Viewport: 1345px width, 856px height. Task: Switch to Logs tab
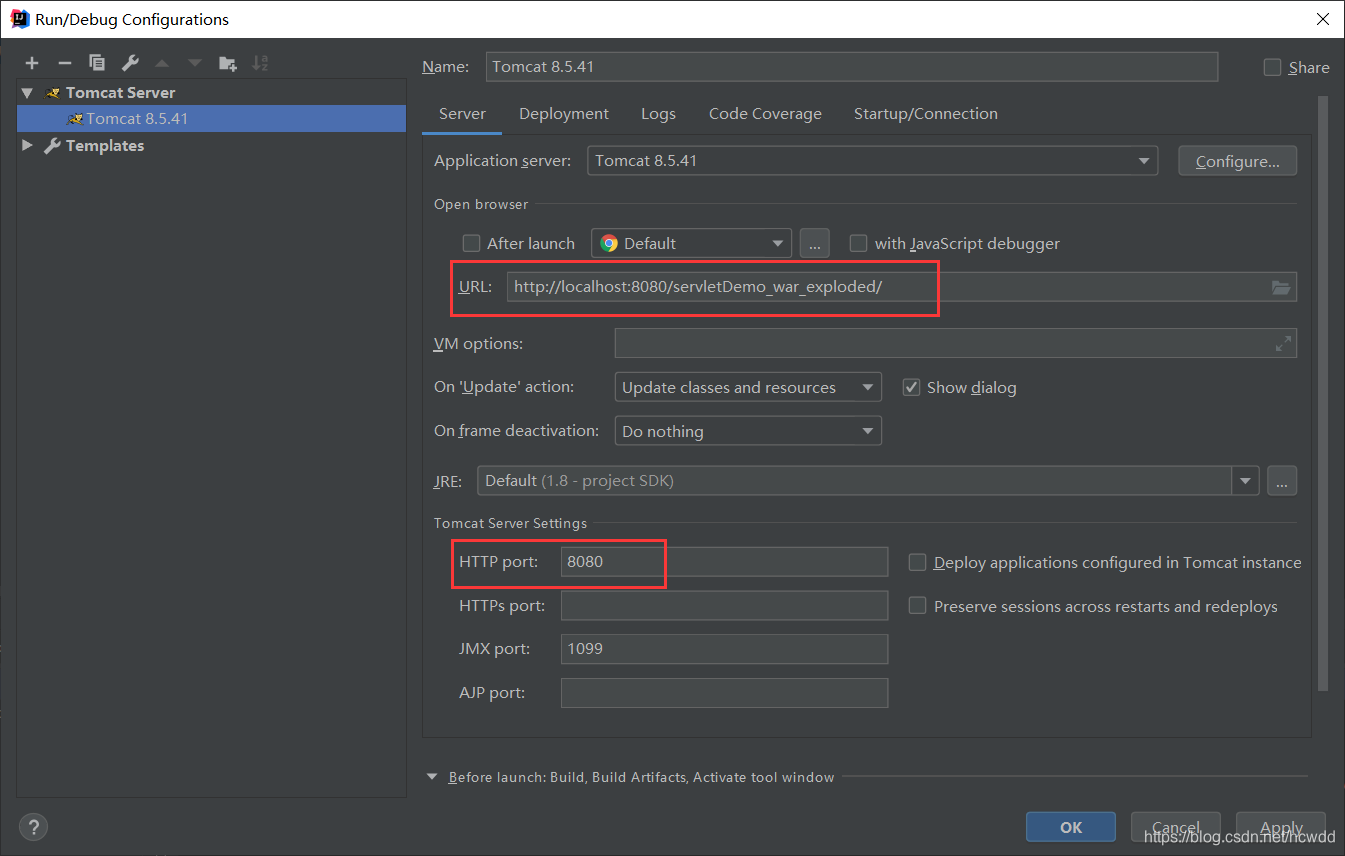[x=658, y=114]
